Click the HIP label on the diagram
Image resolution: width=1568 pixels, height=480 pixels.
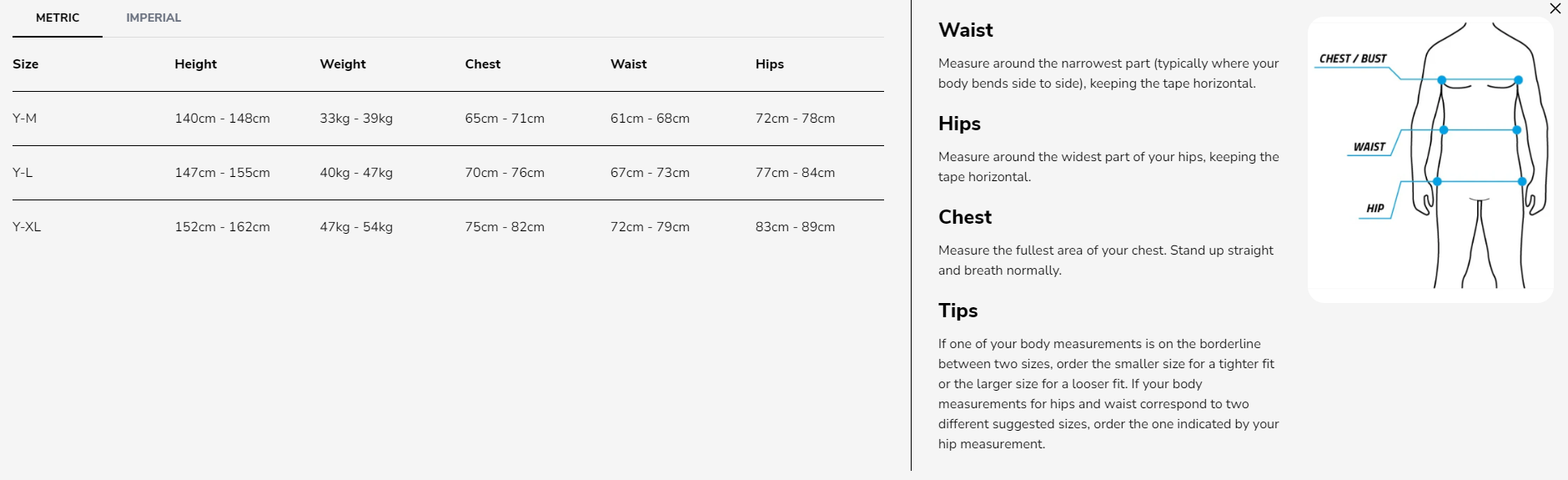pyautogui.click(x=1375, y=209)
